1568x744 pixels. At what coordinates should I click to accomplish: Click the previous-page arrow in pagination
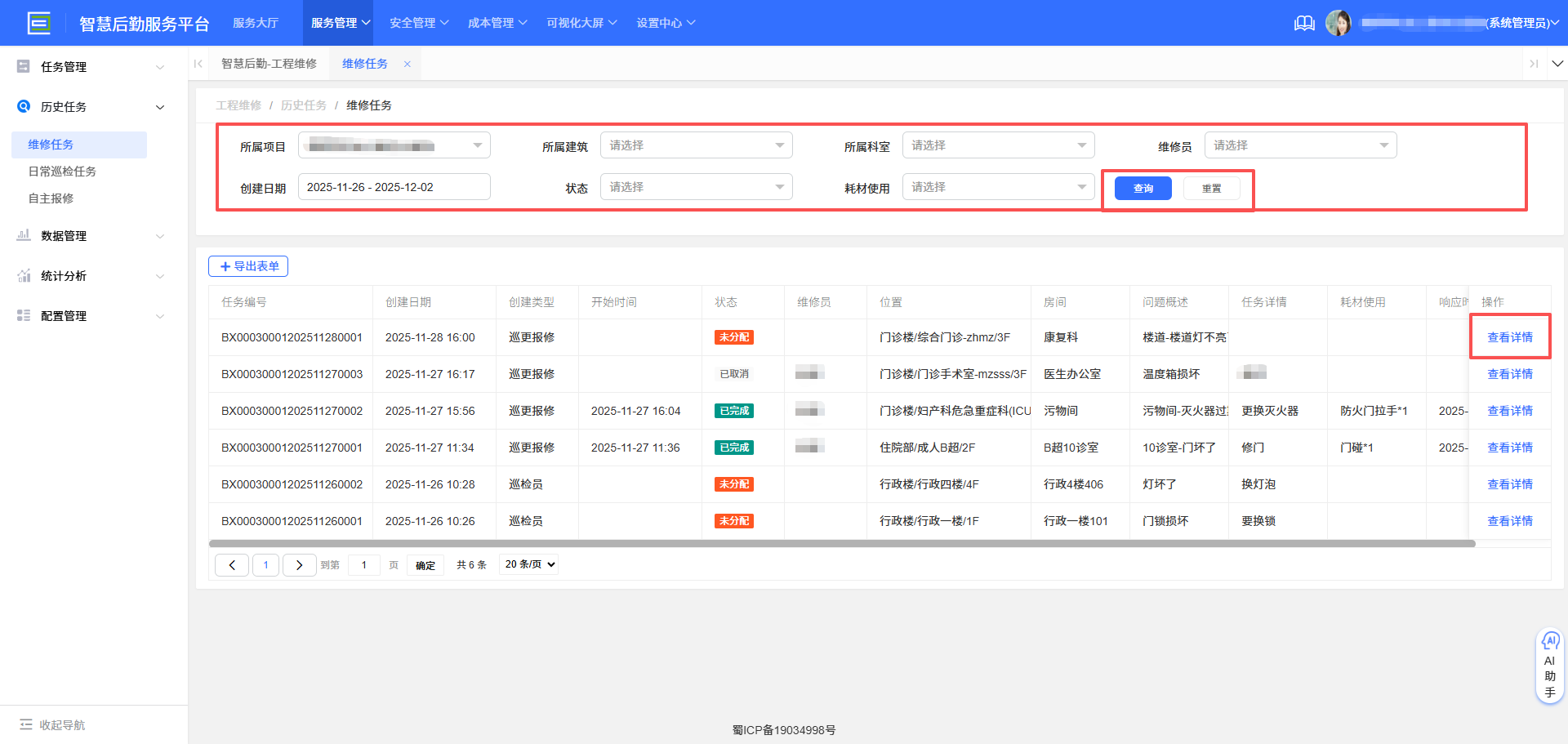click(x=231, y=564)
